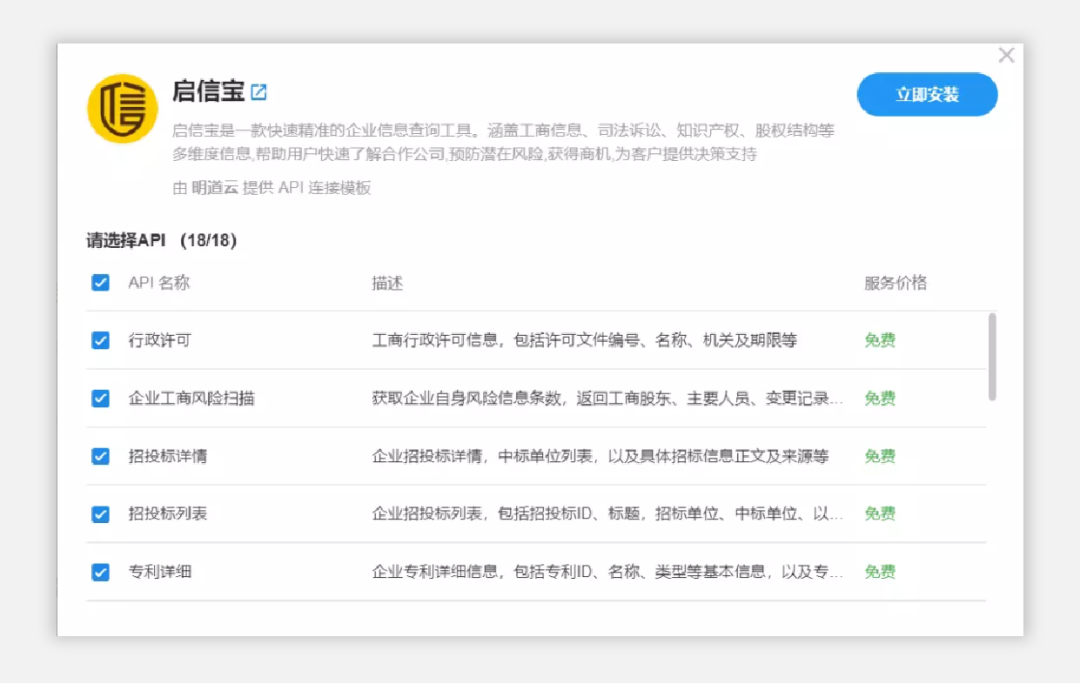
Task: Toggle the 招投标详情 checkbox
Action: tap(100, 456)
